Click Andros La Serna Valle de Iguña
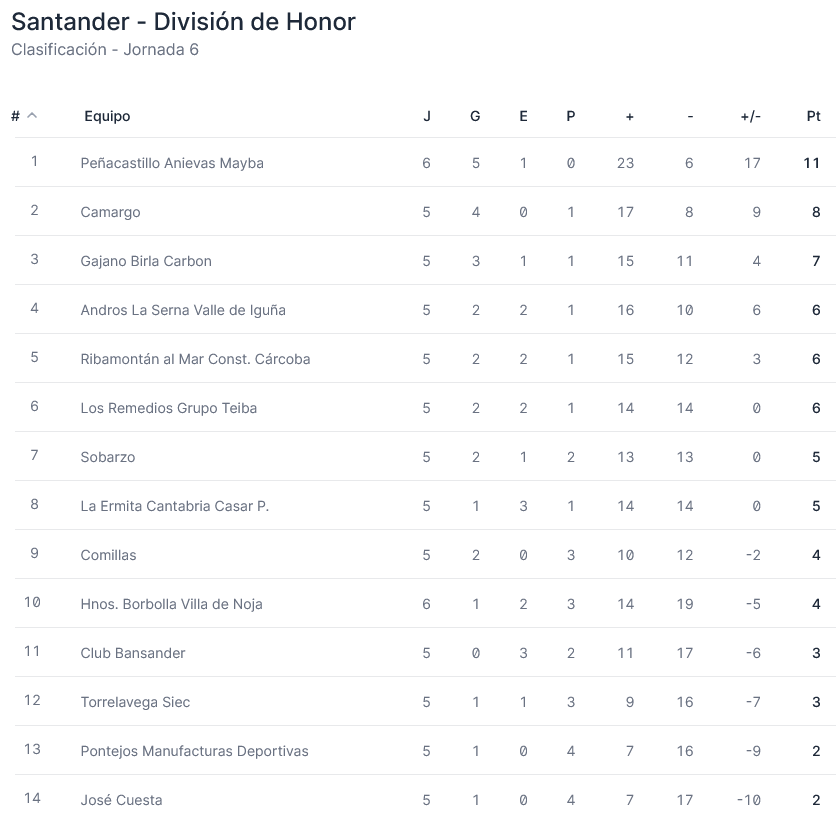This screenshot has width=836, height=820. (x=183, y=310)
